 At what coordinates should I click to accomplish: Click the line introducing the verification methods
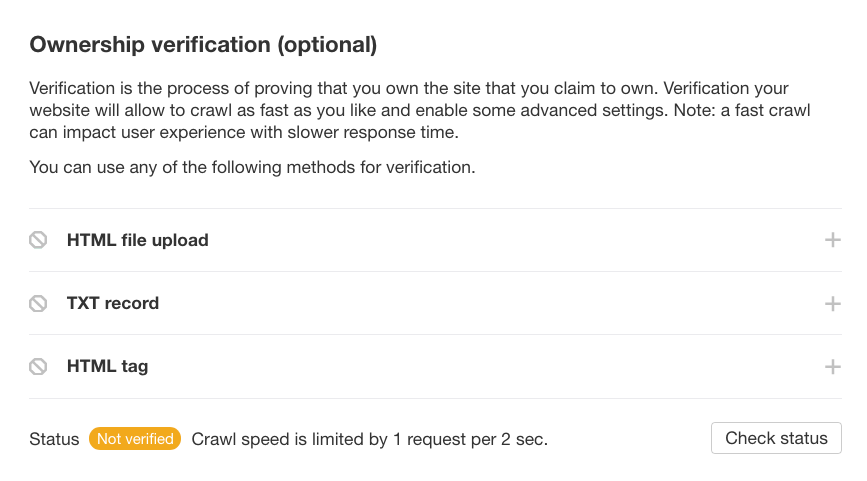[x=252, y=167]
